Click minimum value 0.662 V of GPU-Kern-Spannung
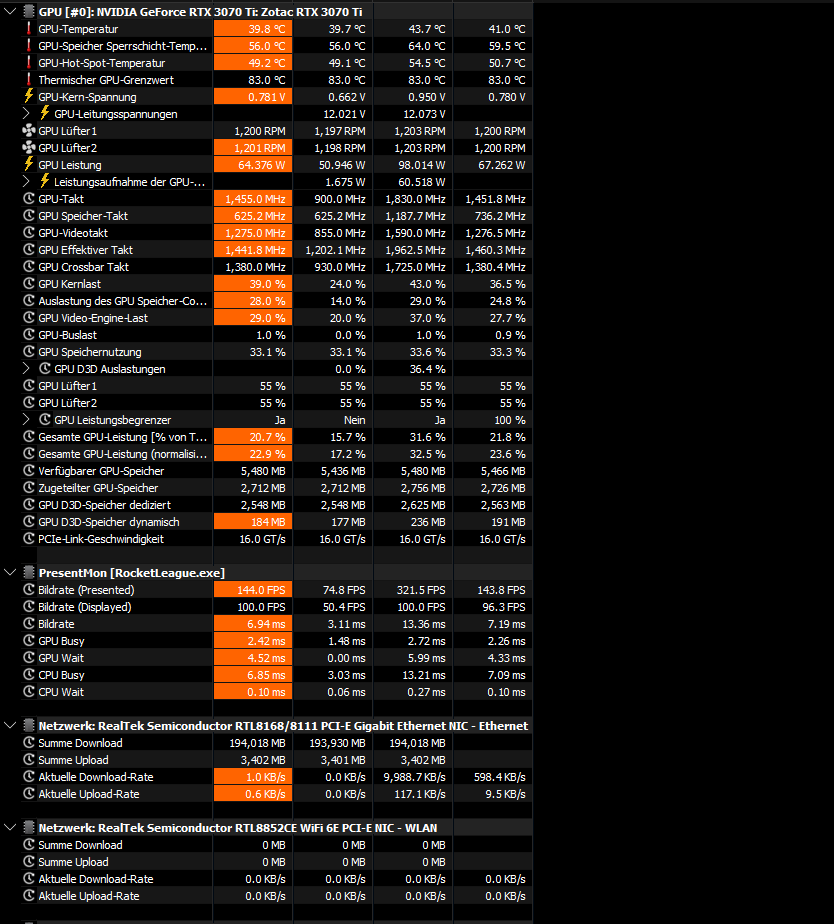This screenshot has height=924, width=834. (347, 97)
